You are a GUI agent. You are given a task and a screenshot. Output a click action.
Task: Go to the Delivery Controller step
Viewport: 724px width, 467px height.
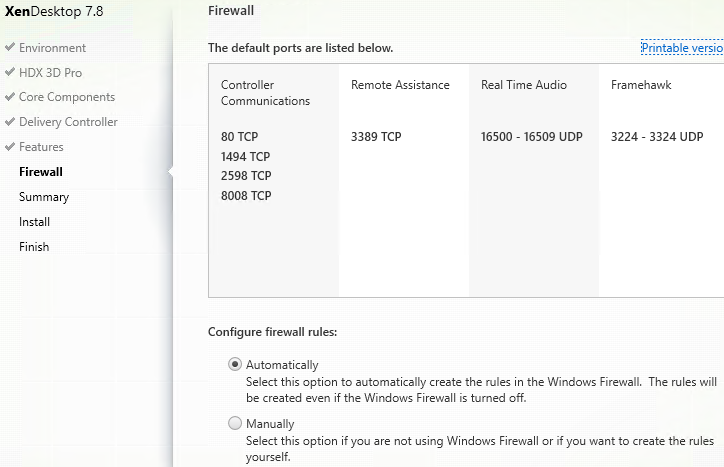pyautogui.click(x=68, y=122)
